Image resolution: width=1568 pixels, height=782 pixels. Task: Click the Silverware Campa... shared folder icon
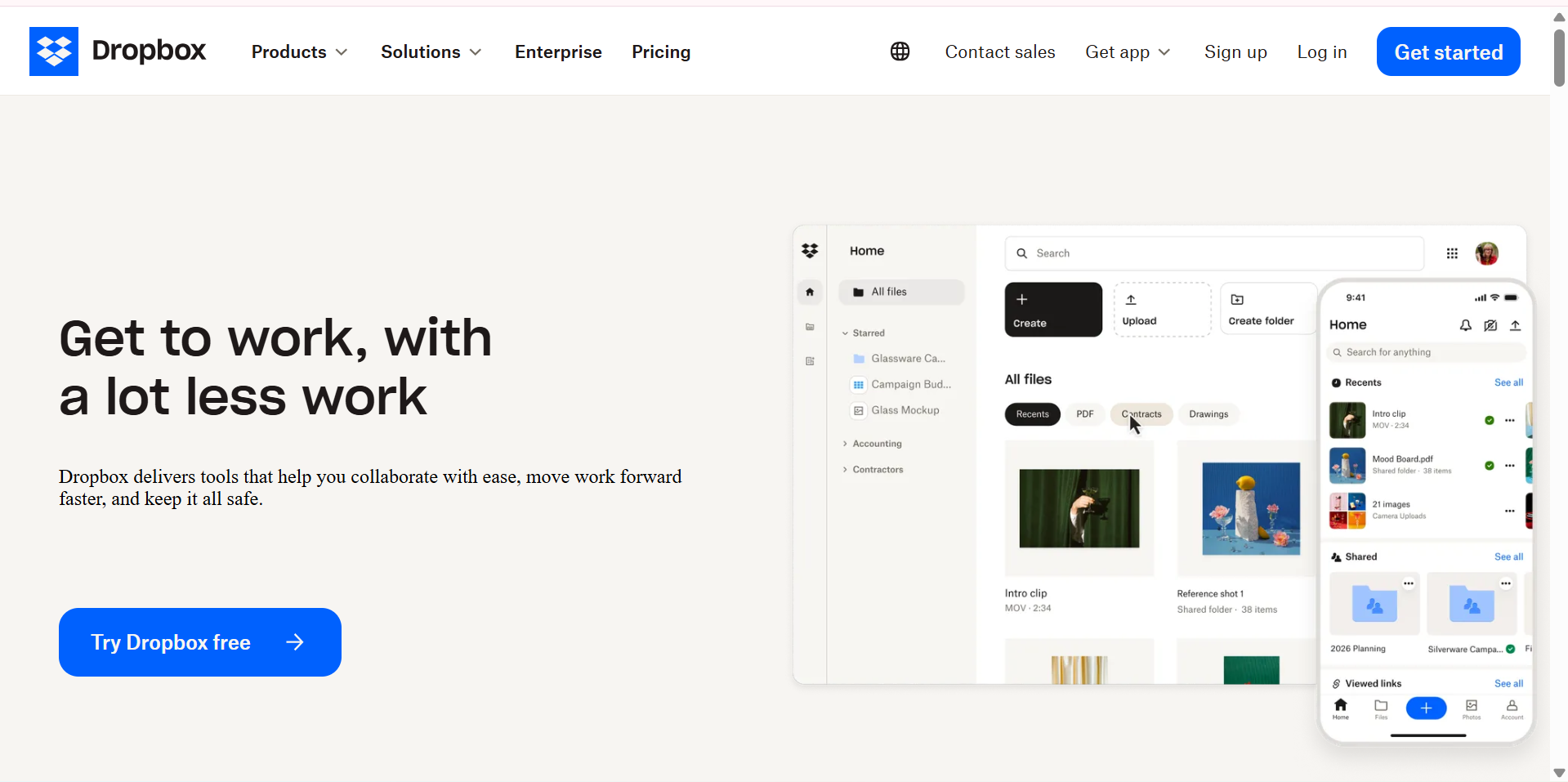(1472, 604)
